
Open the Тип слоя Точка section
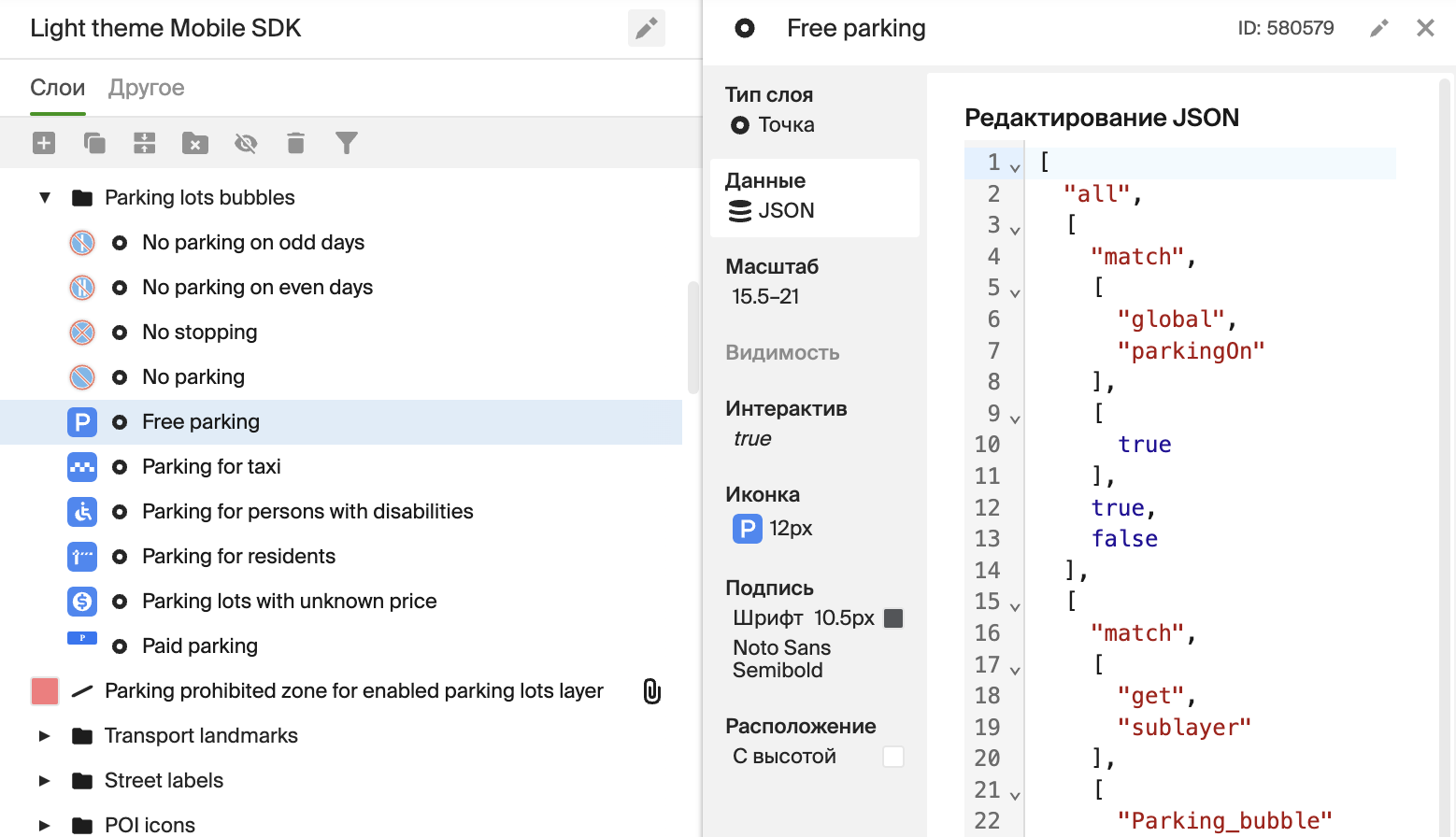coord(815,110)
